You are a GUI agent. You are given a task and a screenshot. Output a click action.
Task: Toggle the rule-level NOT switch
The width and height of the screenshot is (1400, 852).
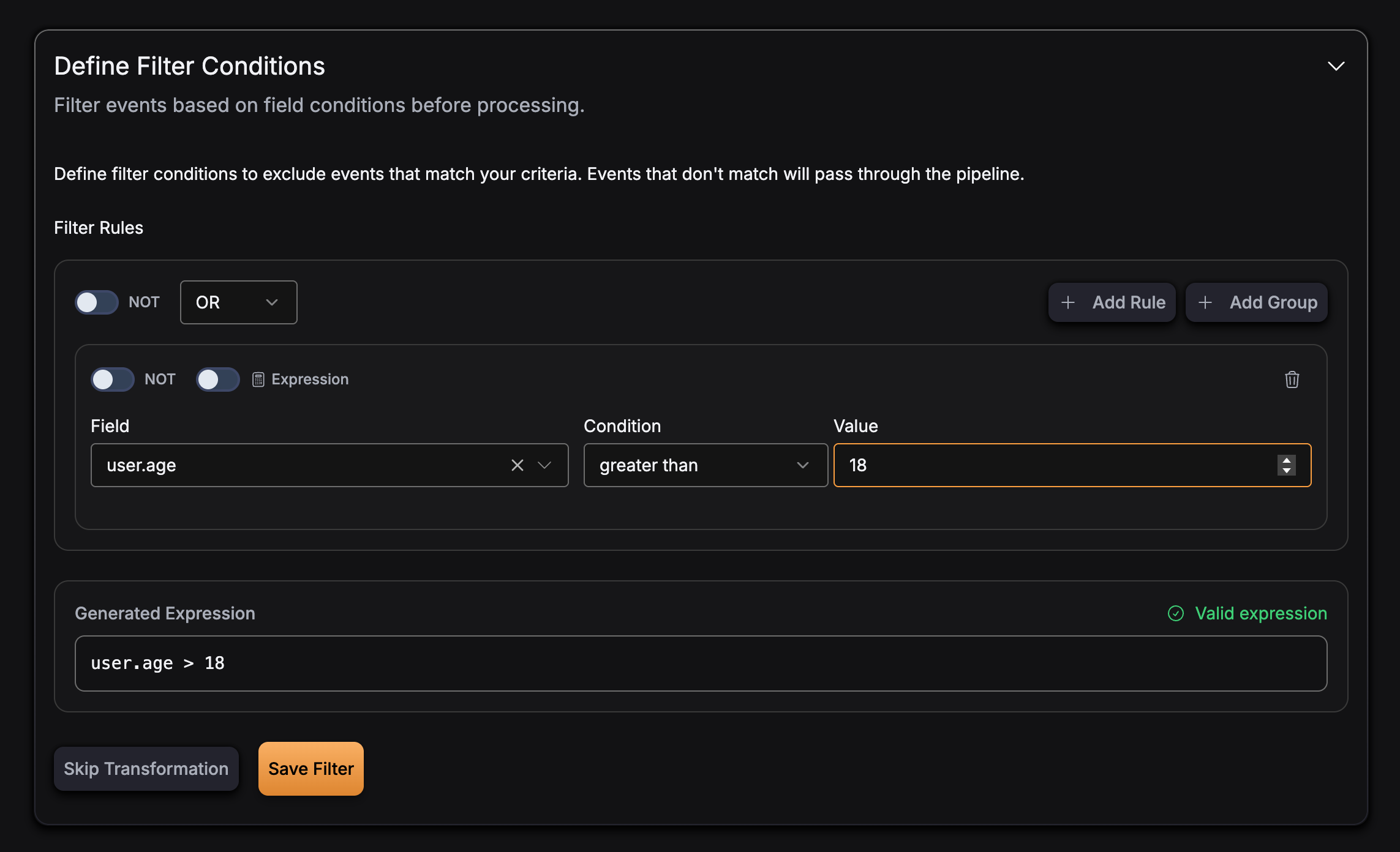click(x=113, y=379)
